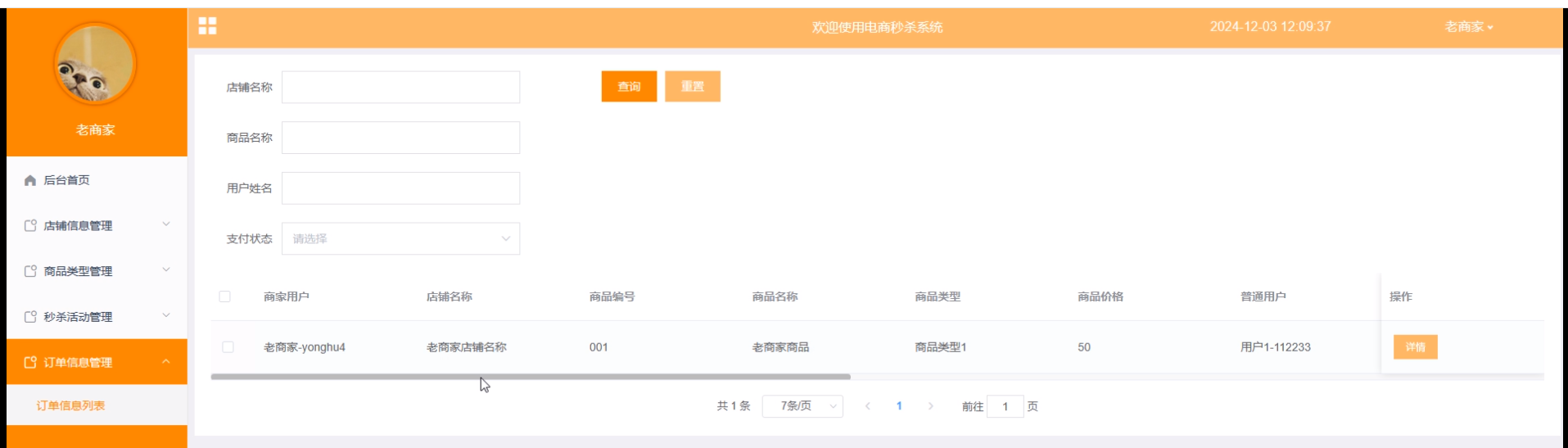Click the 秒杀活动管理 menu icon
1568x448 pixels.
pos(30,317)
